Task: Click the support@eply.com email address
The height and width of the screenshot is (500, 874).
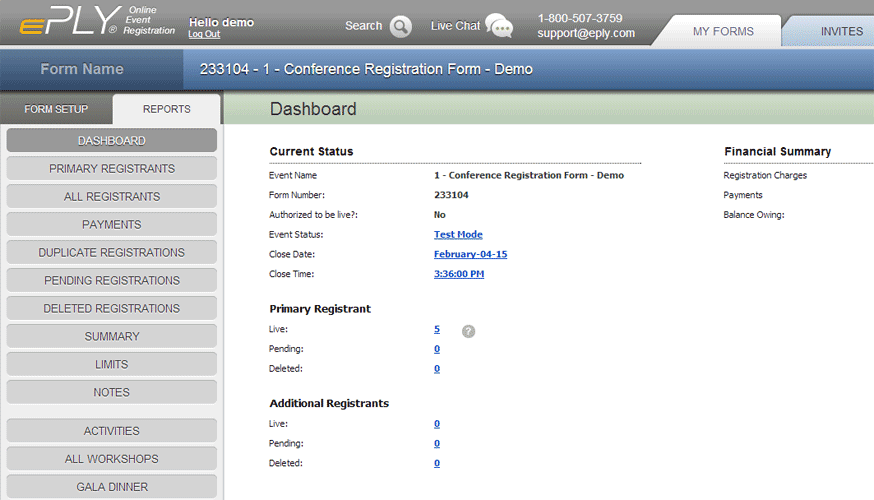Action: tap(586, 33)
